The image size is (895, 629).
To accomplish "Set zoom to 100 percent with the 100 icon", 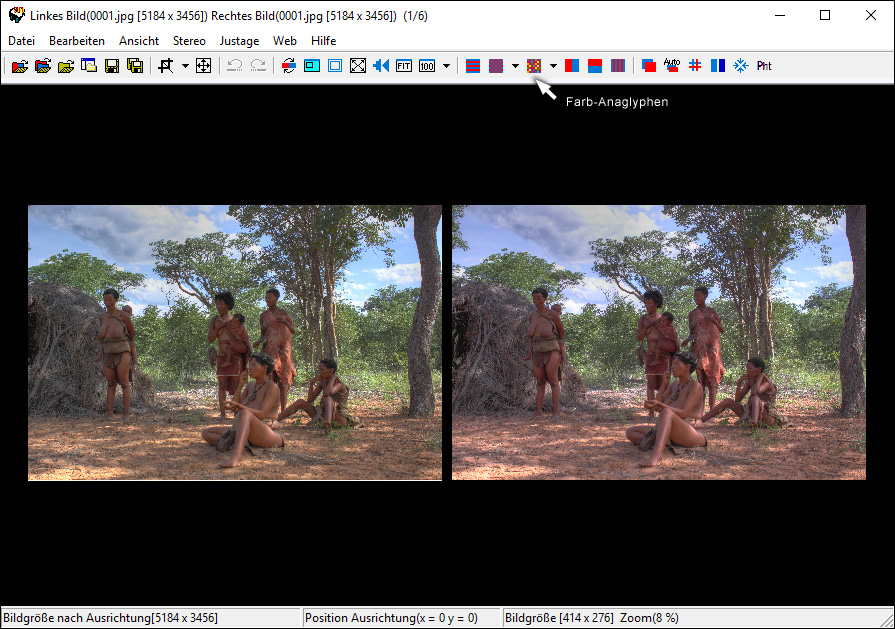I will (x=427, y=66).
